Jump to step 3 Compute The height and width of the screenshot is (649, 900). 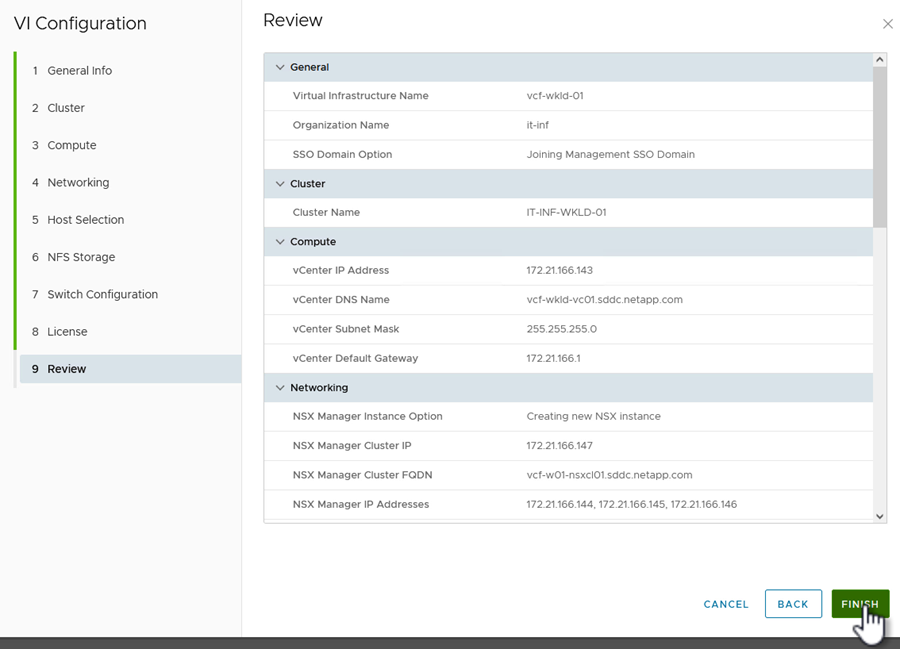click(72, 145)
